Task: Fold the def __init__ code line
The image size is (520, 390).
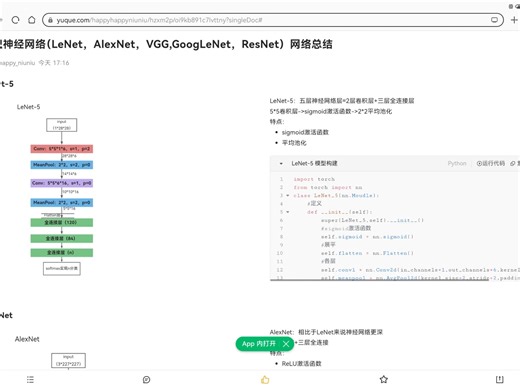Action: click(288, 212)
